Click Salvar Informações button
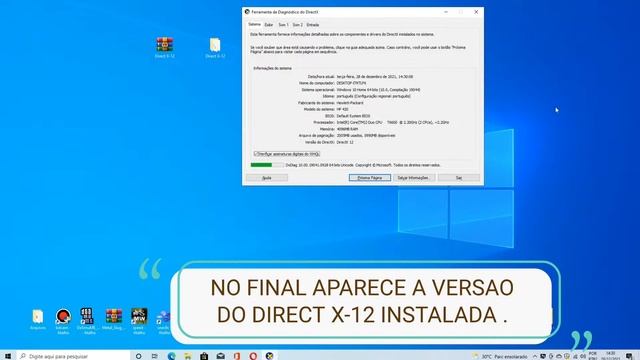 (413, 178)
